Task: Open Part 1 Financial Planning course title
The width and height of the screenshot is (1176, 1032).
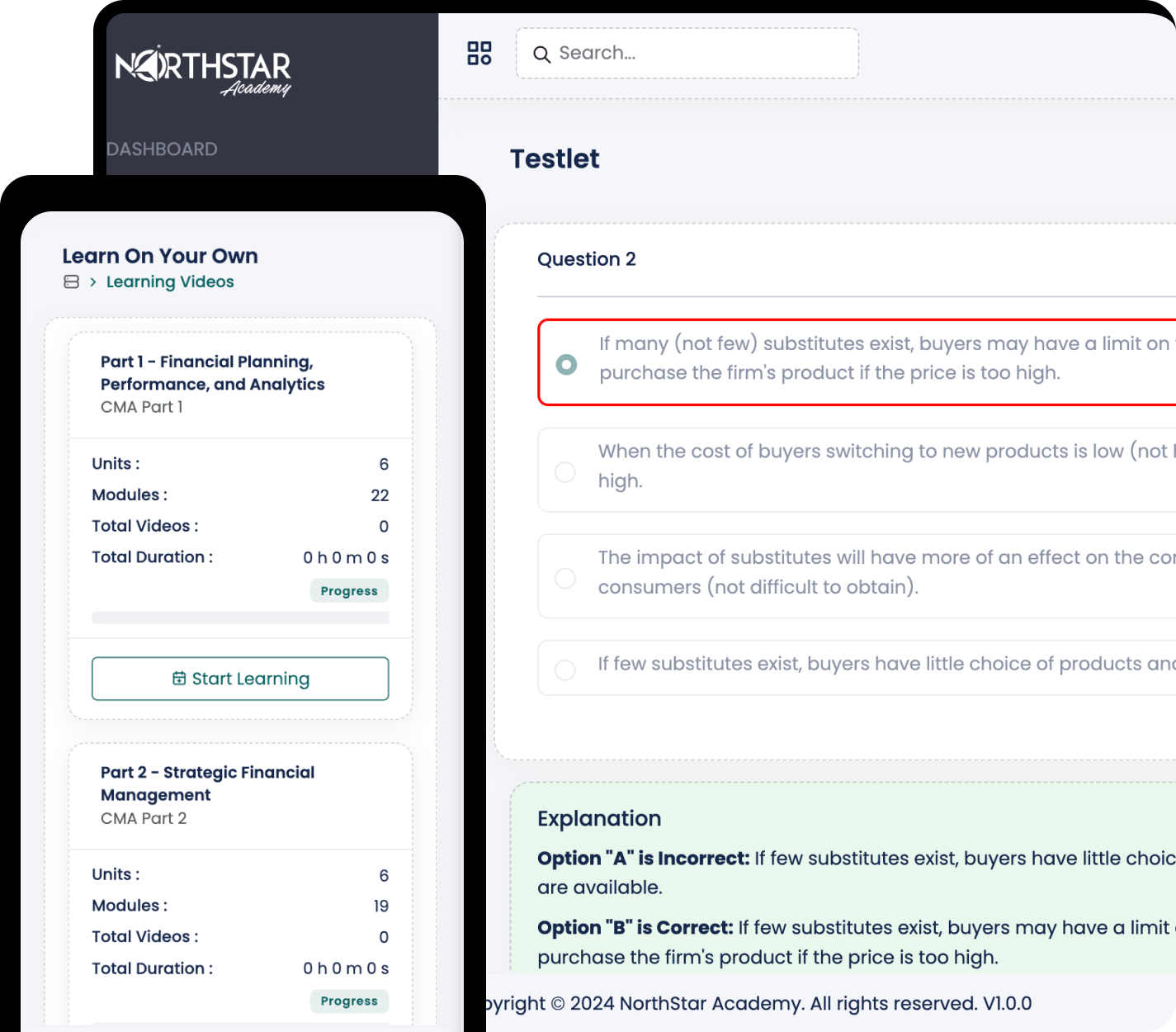Action: (x=212, y=373)
